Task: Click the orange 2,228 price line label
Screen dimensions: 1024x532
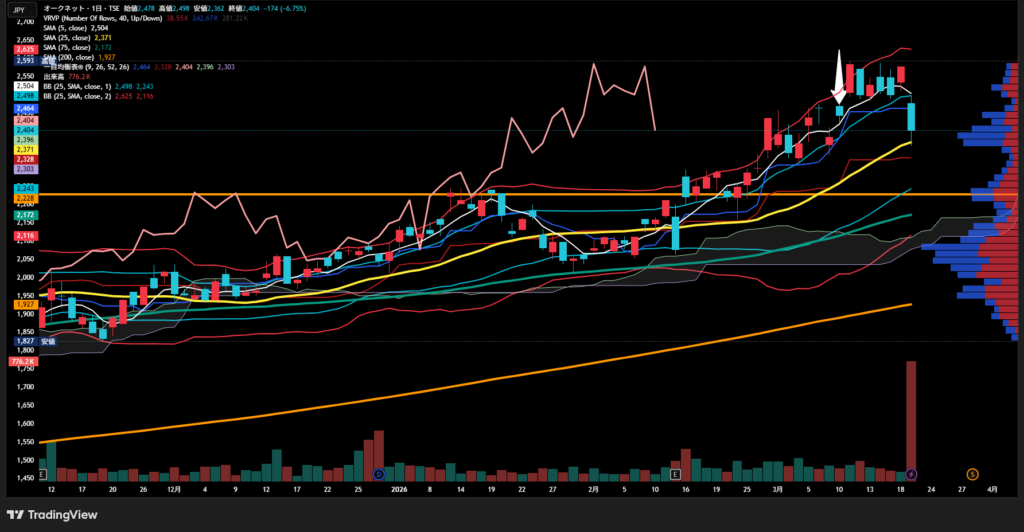Action: (x=25, y=198)
